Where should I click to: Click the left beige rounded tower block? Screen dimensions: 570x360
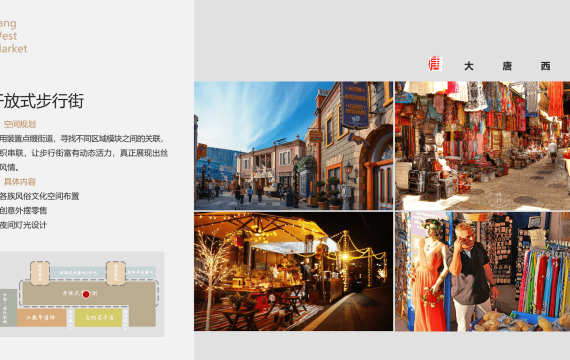[40, 273]
